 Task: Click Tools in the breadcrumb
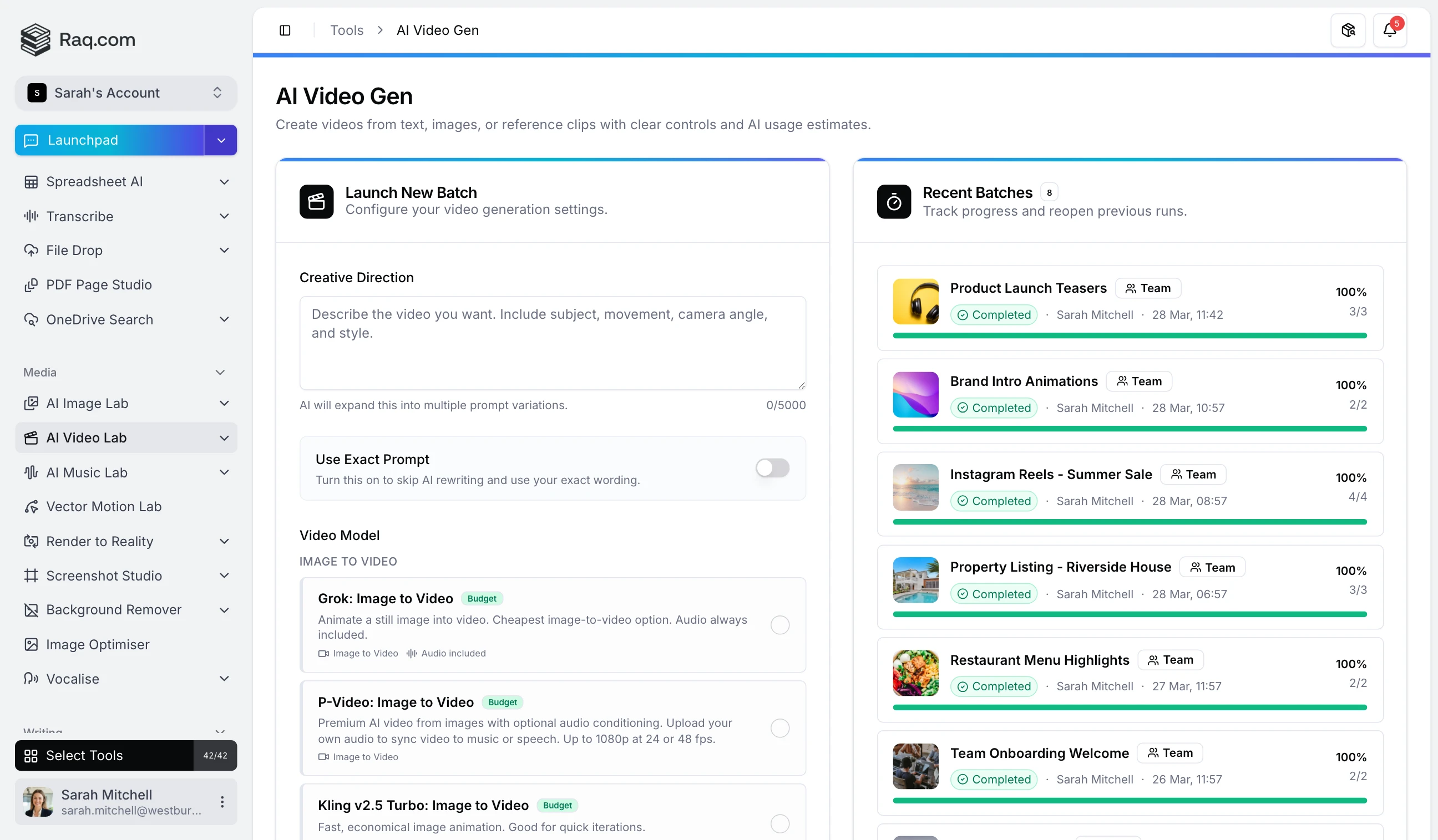point(346,29)
